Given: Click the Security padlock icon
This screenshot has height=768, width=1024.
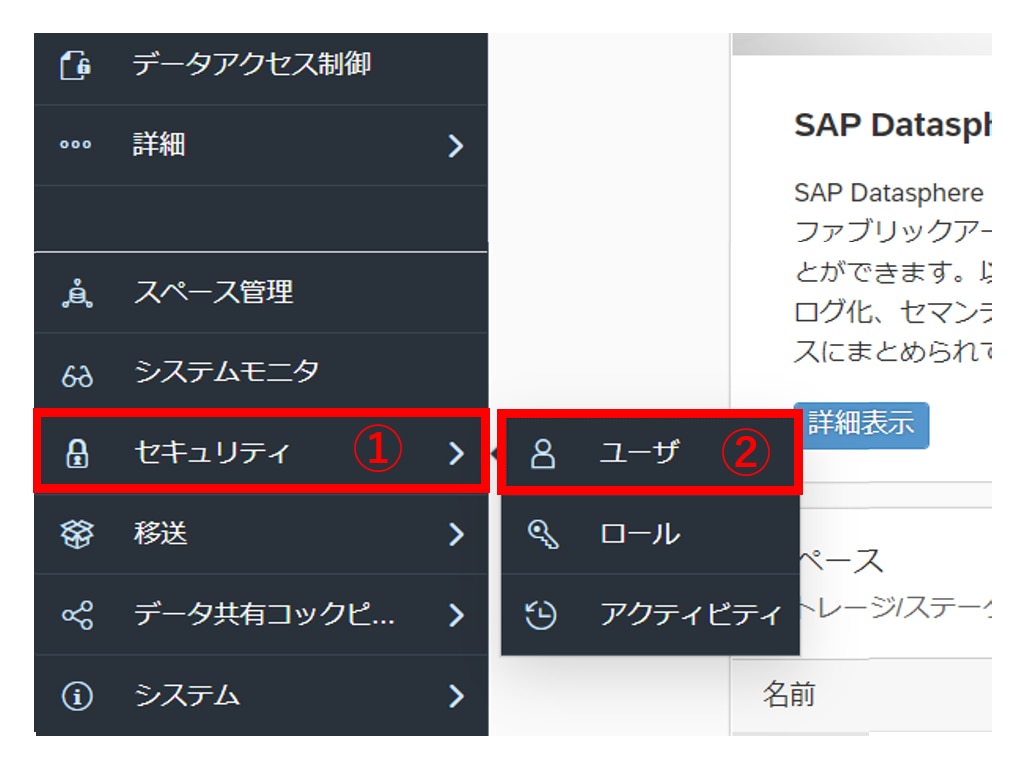Looking at the screenshot, I should click(76, 454).
